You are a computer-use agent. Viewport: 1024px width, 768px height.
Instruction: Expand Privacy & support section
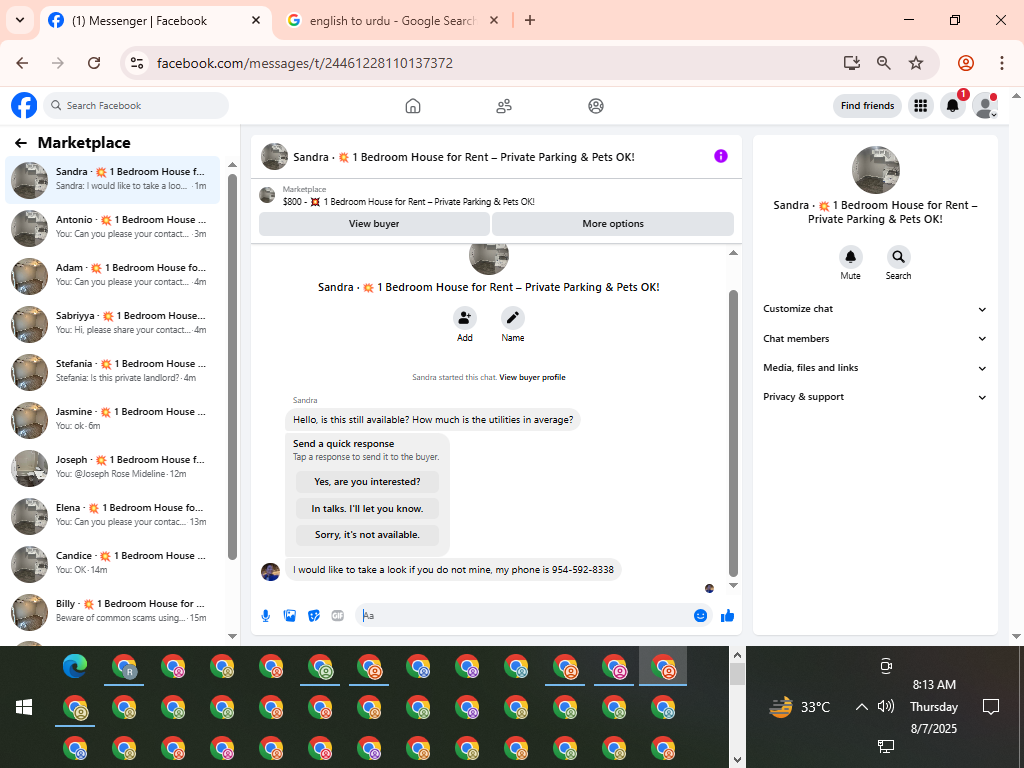coord(875,397)
